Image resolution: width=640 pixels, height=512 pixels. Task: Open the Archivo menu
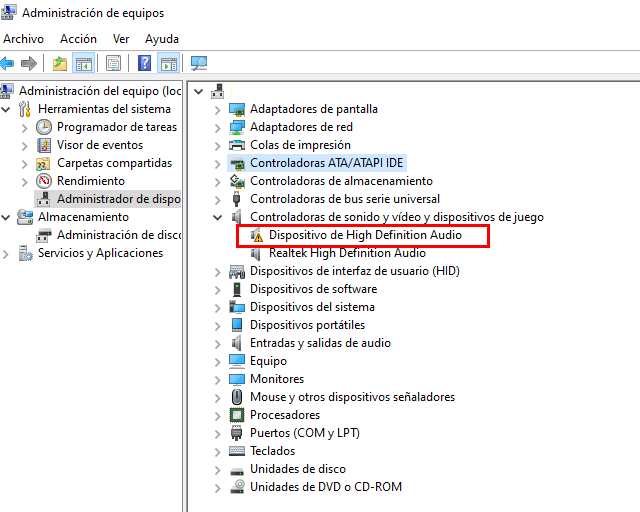23,39
